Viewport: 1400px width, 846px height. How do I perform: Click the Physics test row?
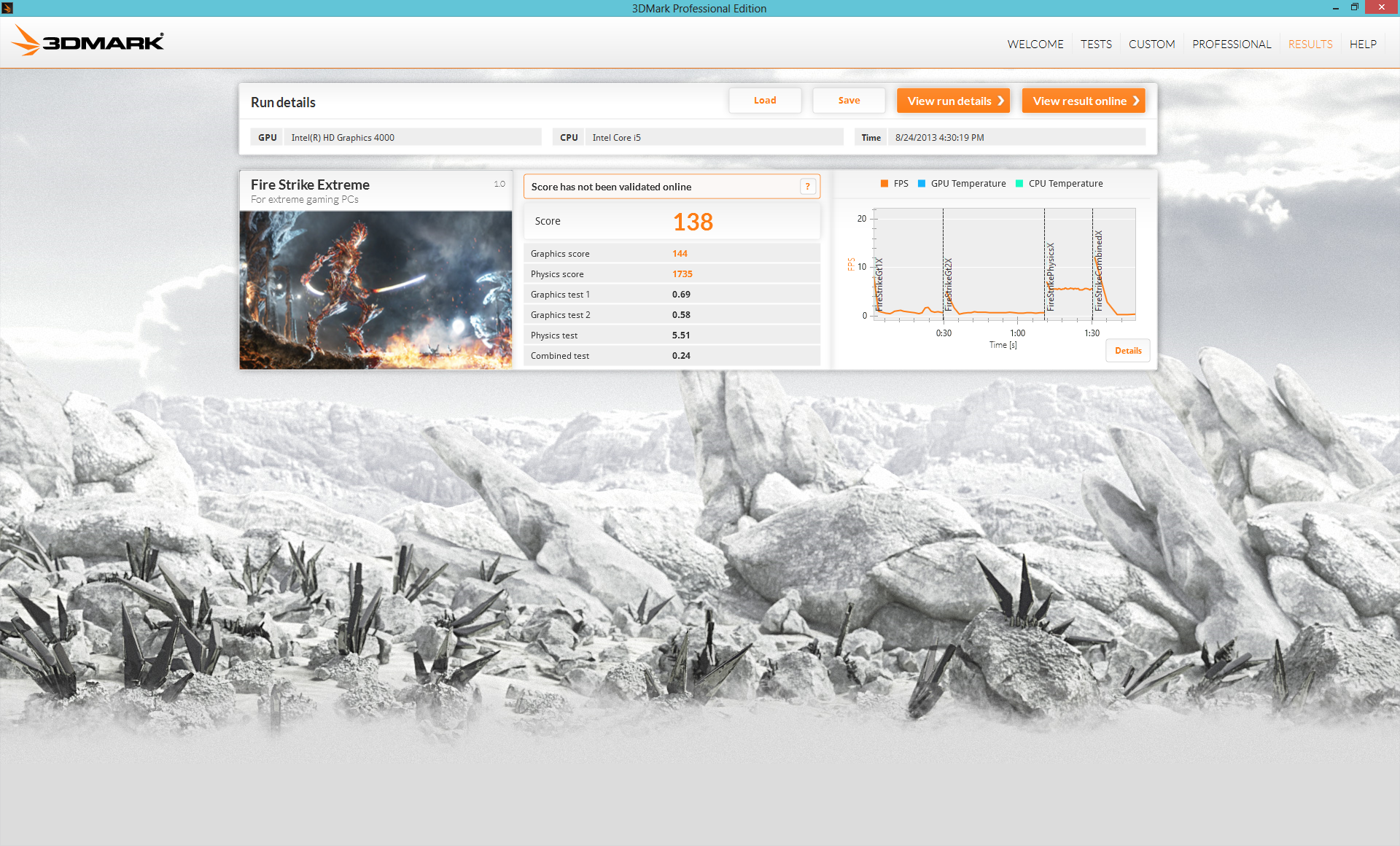click(672, 335)
